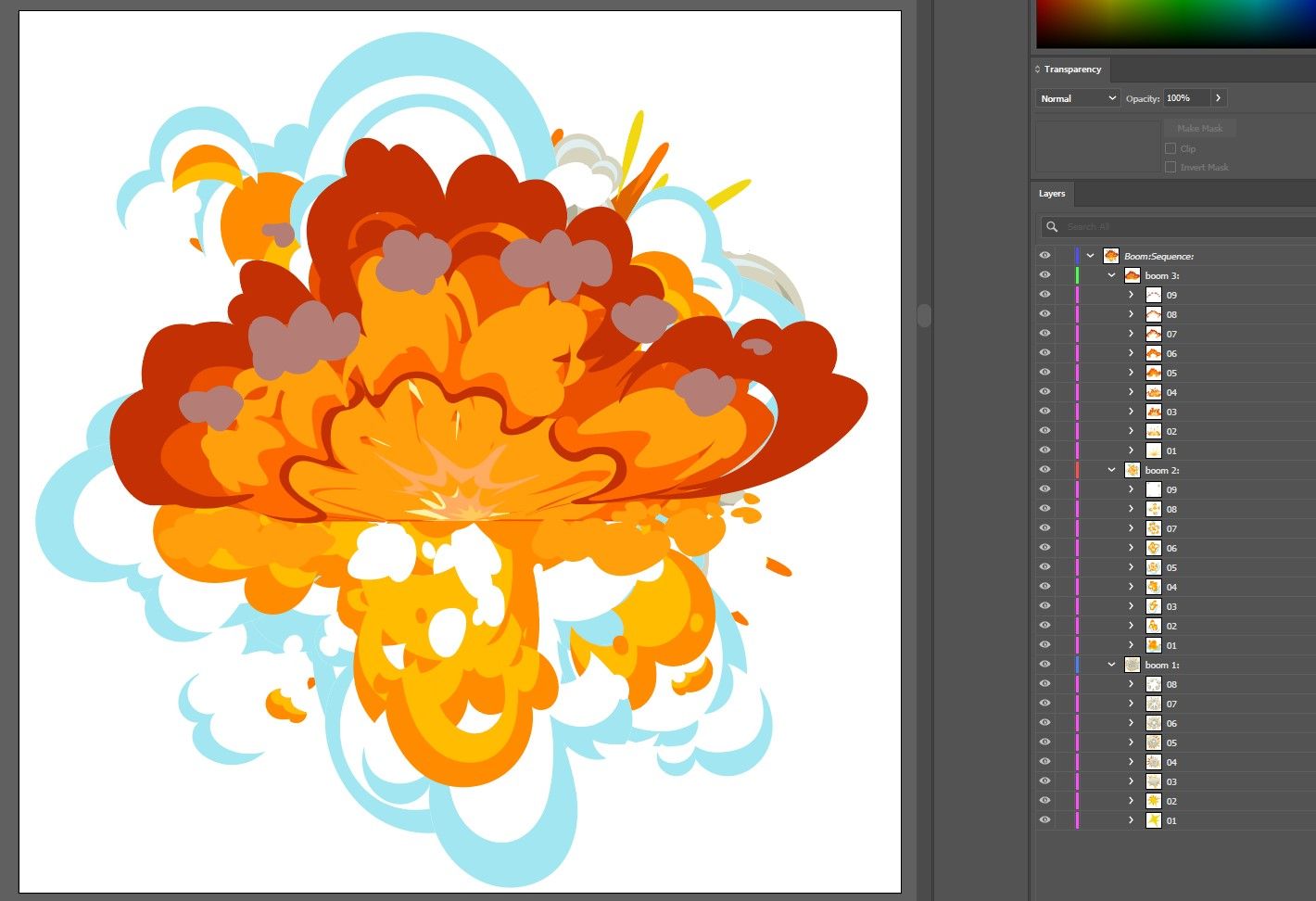Screen dimensions: 1316x901
Task: Click the search magnifier icon in Layers panel
Action: tap(1051, 226)
